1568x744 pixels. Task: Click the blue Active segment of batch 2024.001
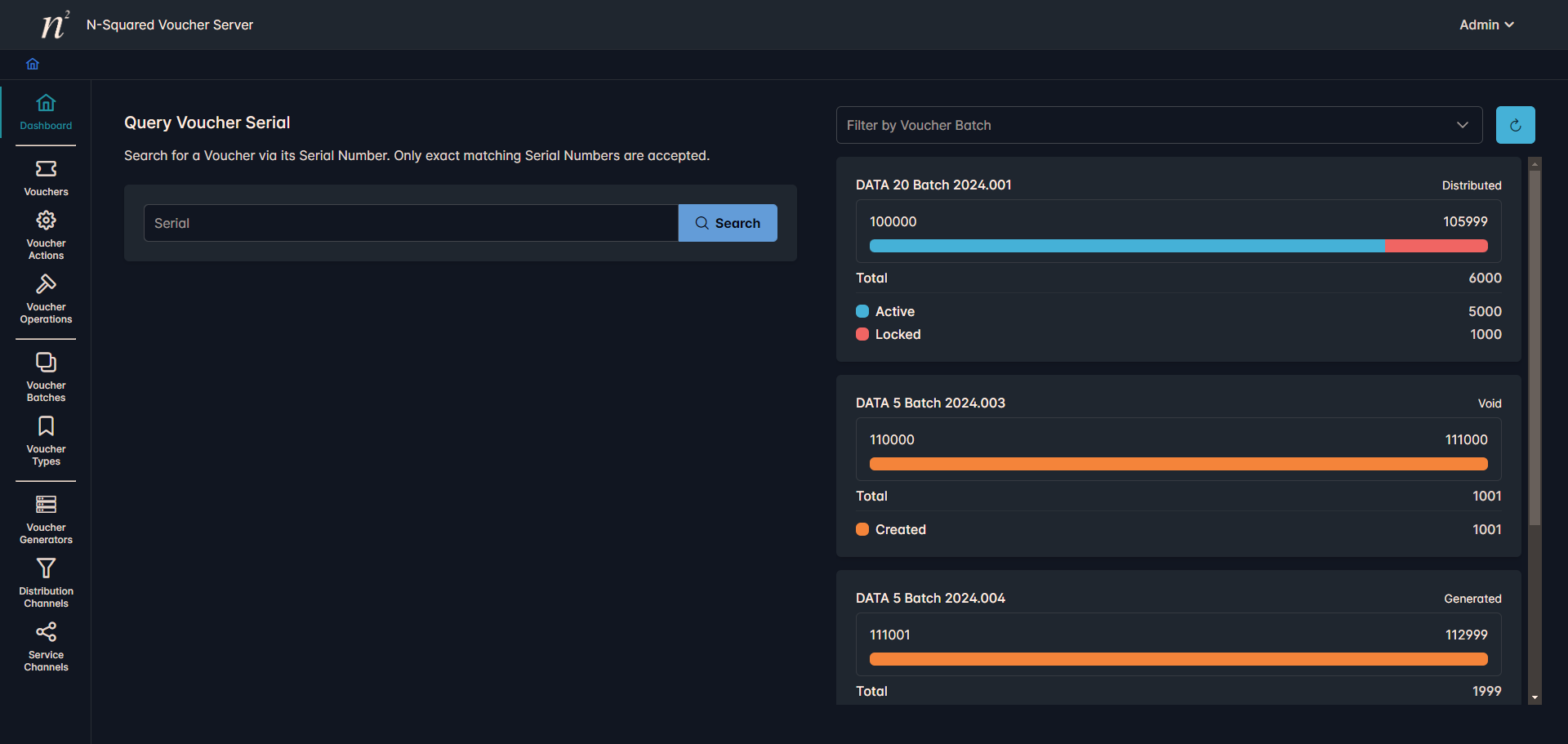click(1126, 246)
